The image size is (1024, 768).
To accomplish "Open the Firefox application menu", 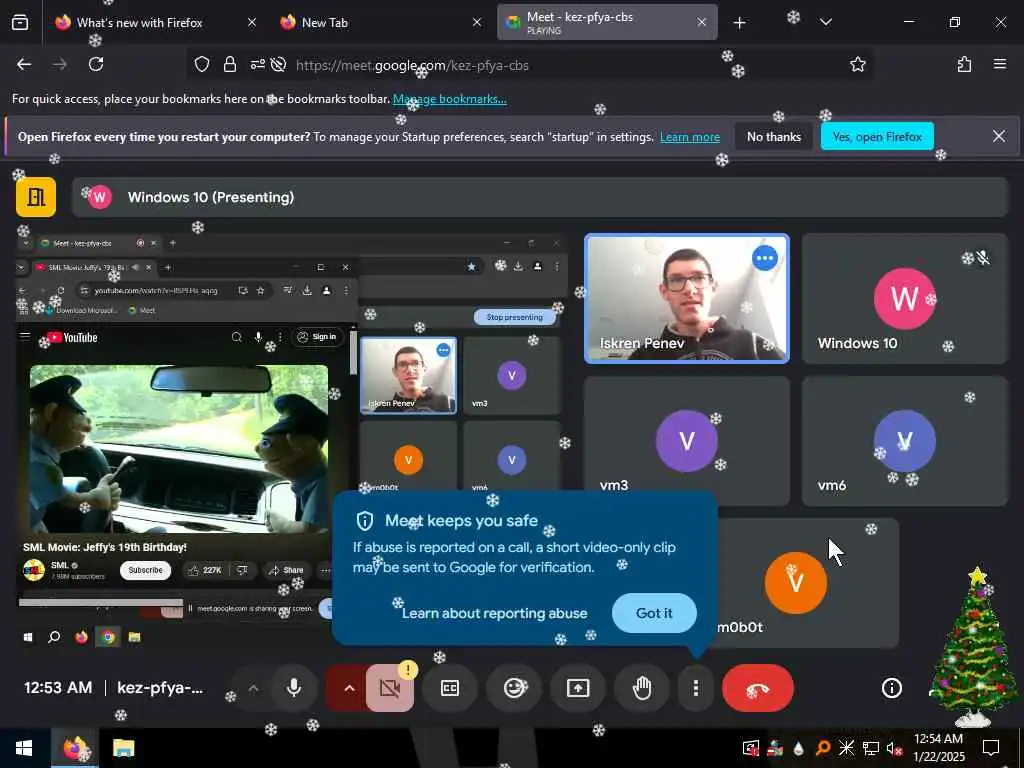I will click(1000, 65).
